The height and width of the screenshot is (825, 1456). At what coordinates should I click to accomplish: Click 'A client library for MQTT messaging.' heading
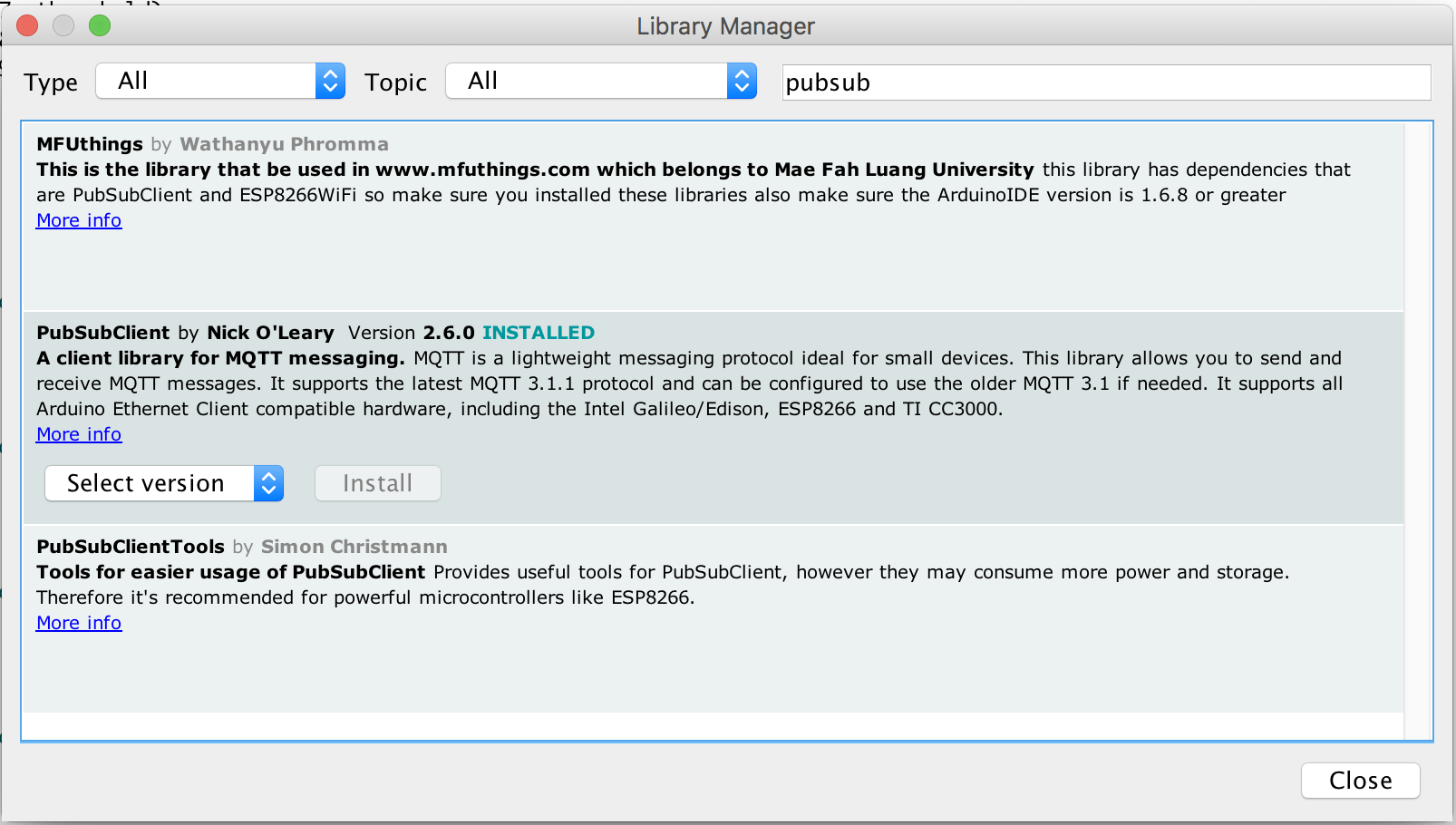221,358
